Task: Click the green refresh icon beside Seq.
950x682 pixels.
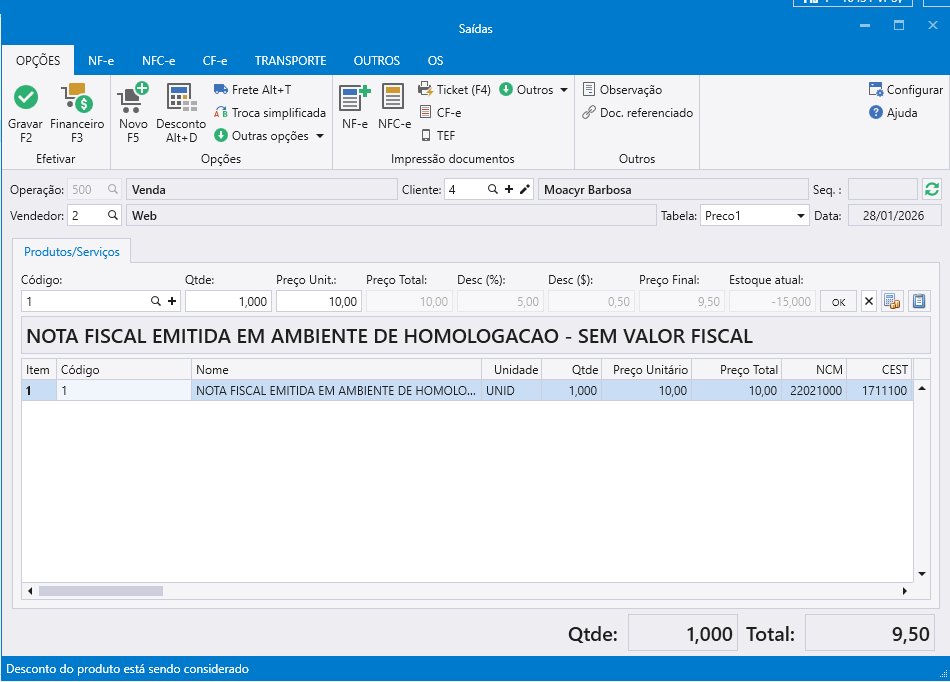Action: 932,189
